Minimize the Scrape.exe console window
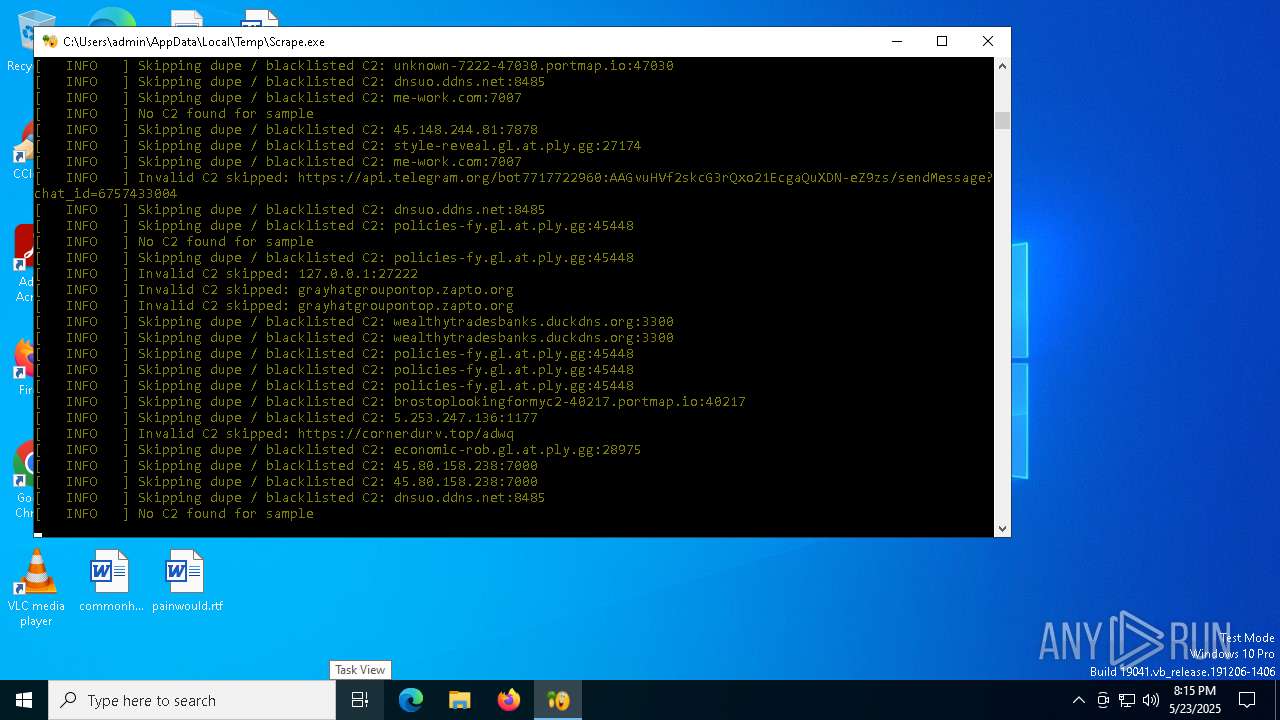Screen dimensions: 1280x720 click(896, 41)
